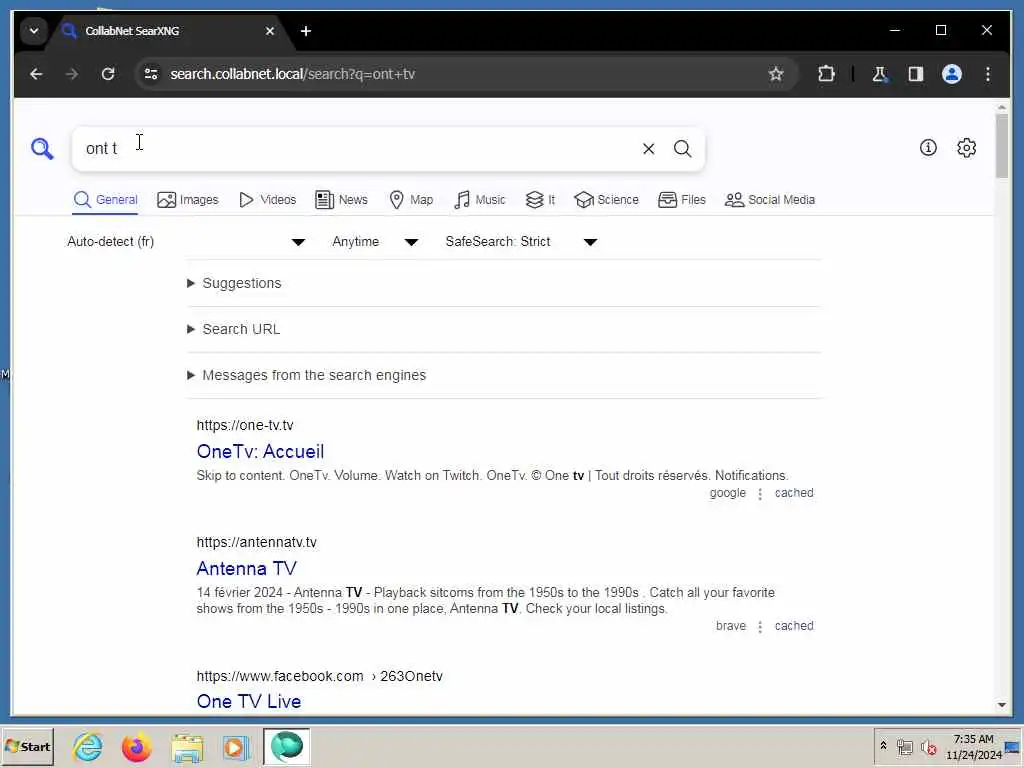Open the media player taskbar icon
Viewport: 1024px width, 768px height.
(x=236, y=747)
